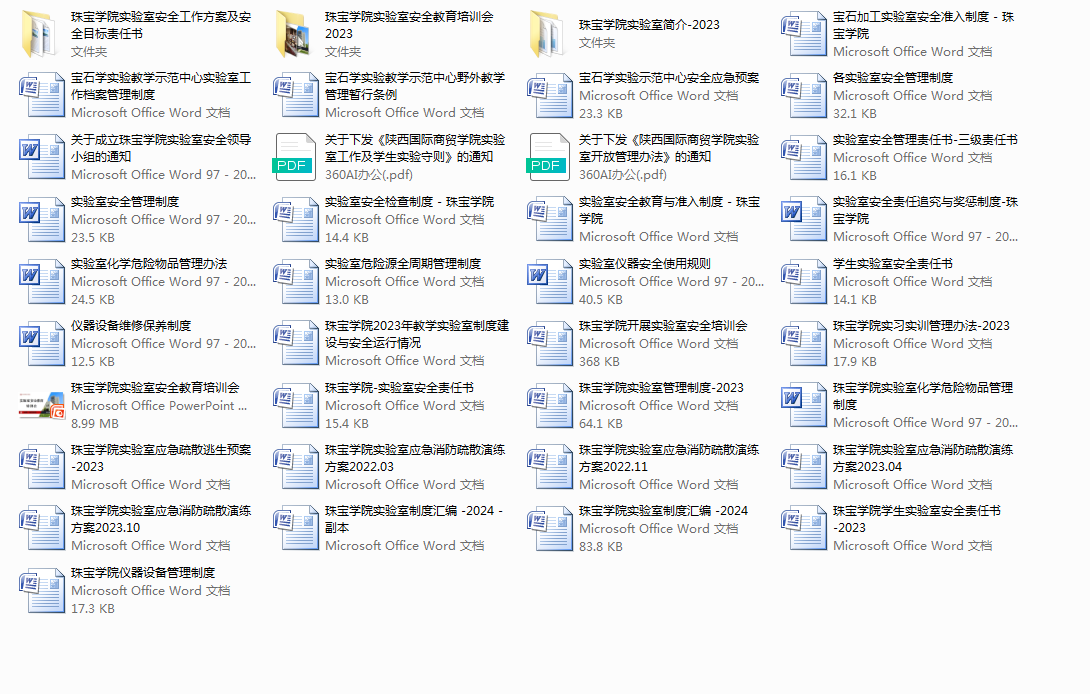Click the Word icon for 珠宝学院开展实验室安全培训会
The width and height of the screenshot is (1090, 694).
tap(548, 343)
